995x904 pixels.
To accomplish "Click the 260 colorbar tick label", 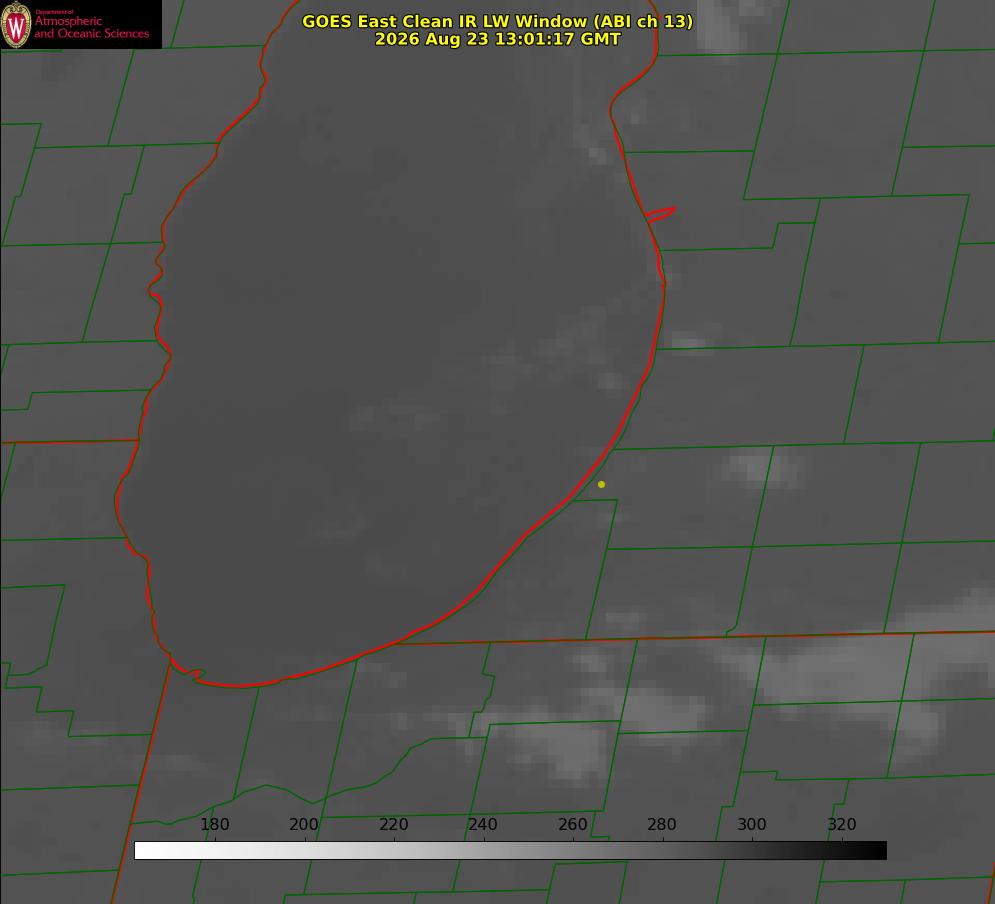I will pyautogui.click(x=572, y=824).
